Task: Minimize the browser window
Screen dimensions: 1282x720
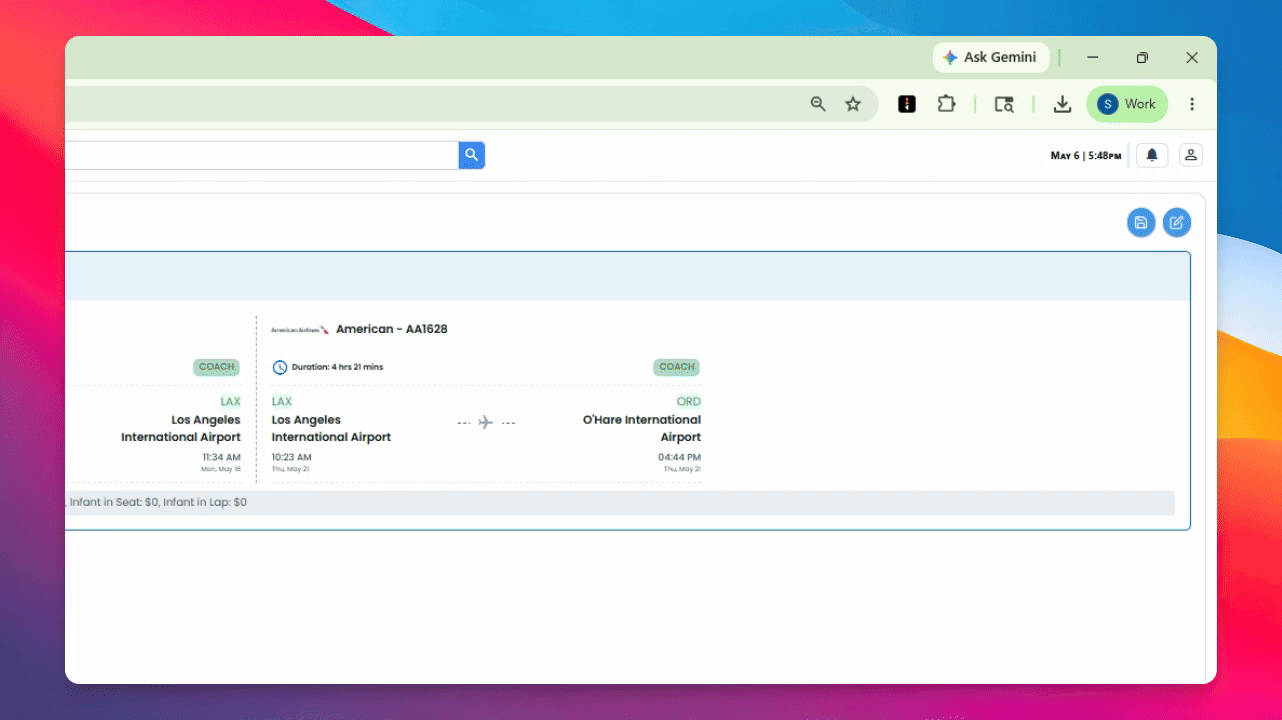Action: click(1093, 58)
